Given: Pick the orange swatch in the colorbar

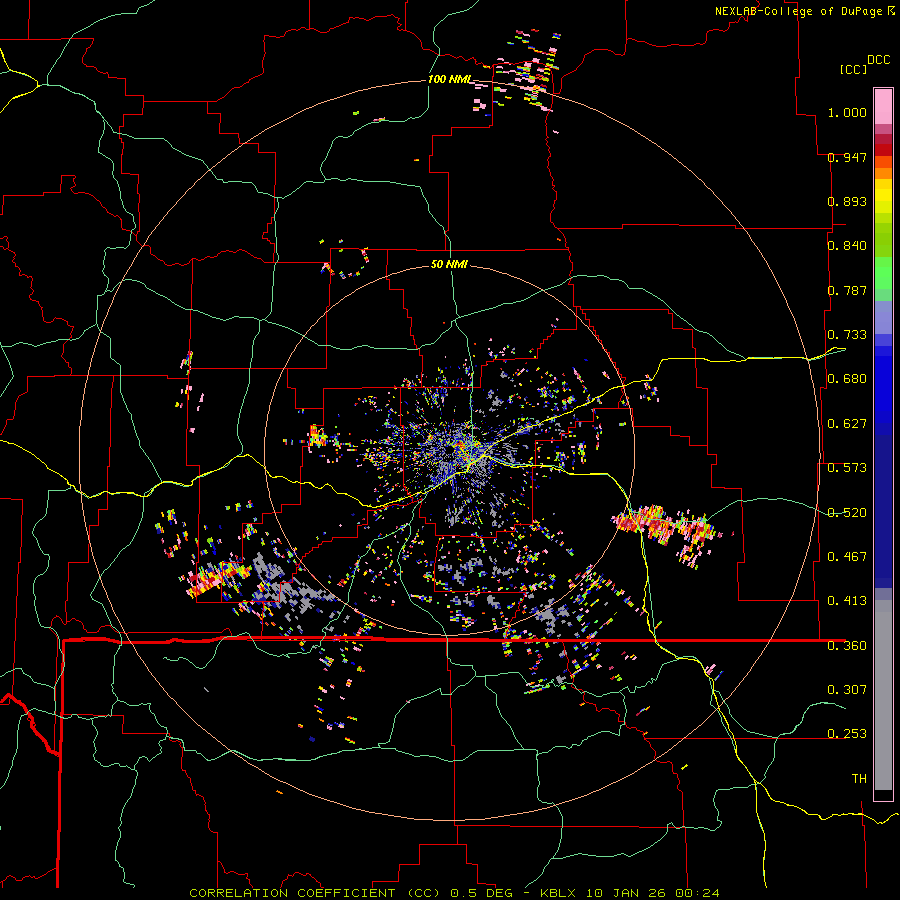Looking at the screenshot, I should [x=883, y=173].
